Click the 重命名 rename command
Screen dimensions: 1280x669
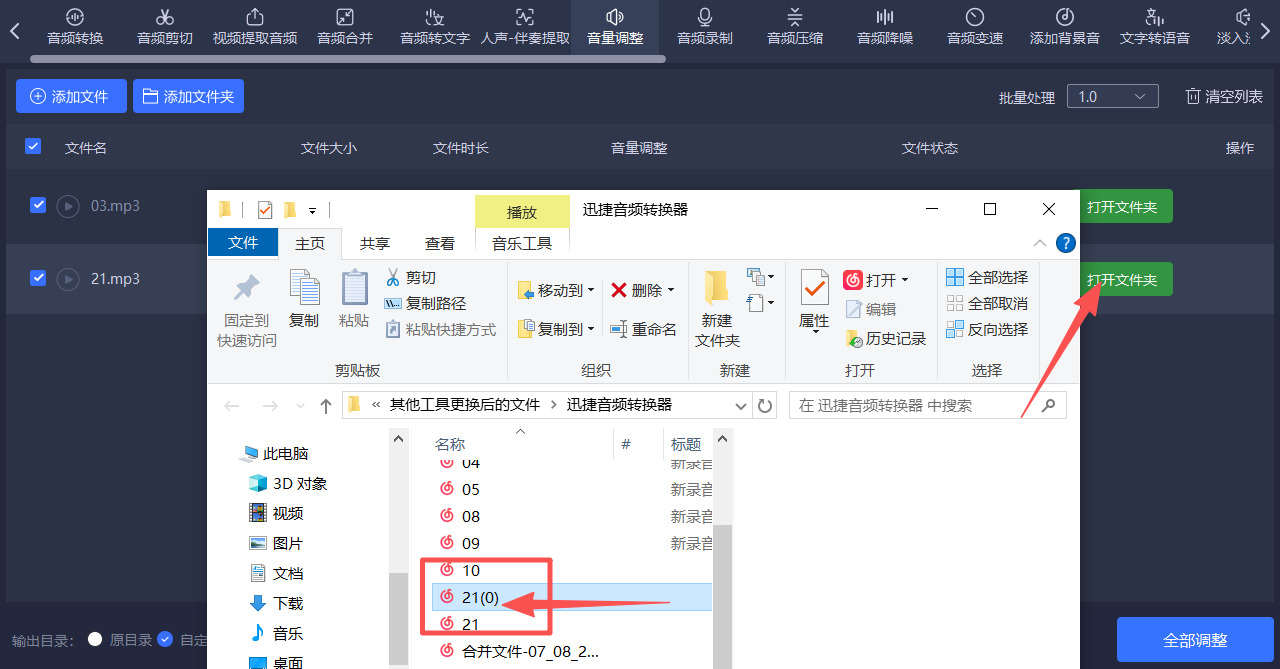pyautogui.click(x=642, y=328)
